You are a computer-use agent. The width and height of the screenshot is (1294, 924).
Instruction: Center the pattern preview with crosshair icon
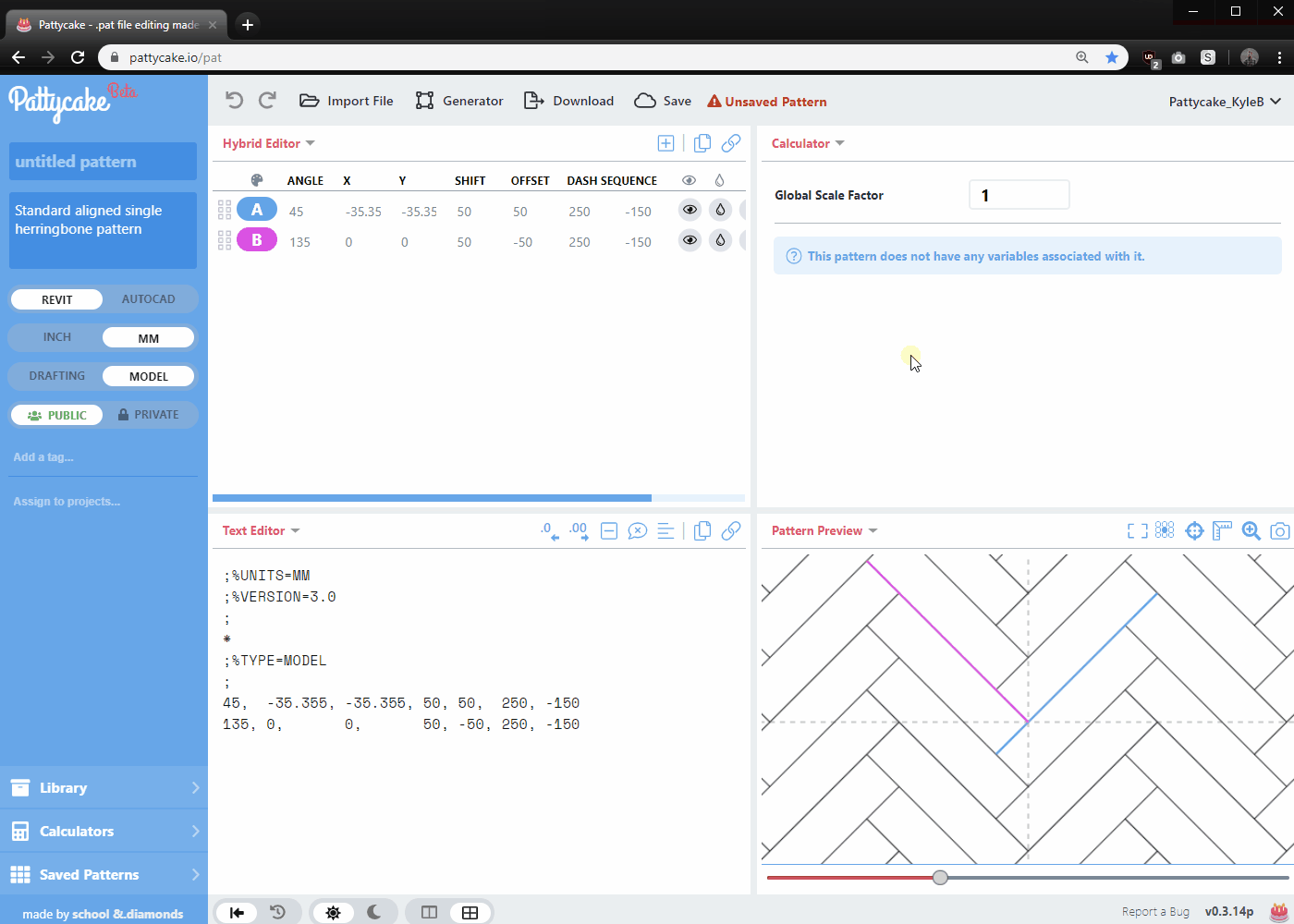point(1194,530)
